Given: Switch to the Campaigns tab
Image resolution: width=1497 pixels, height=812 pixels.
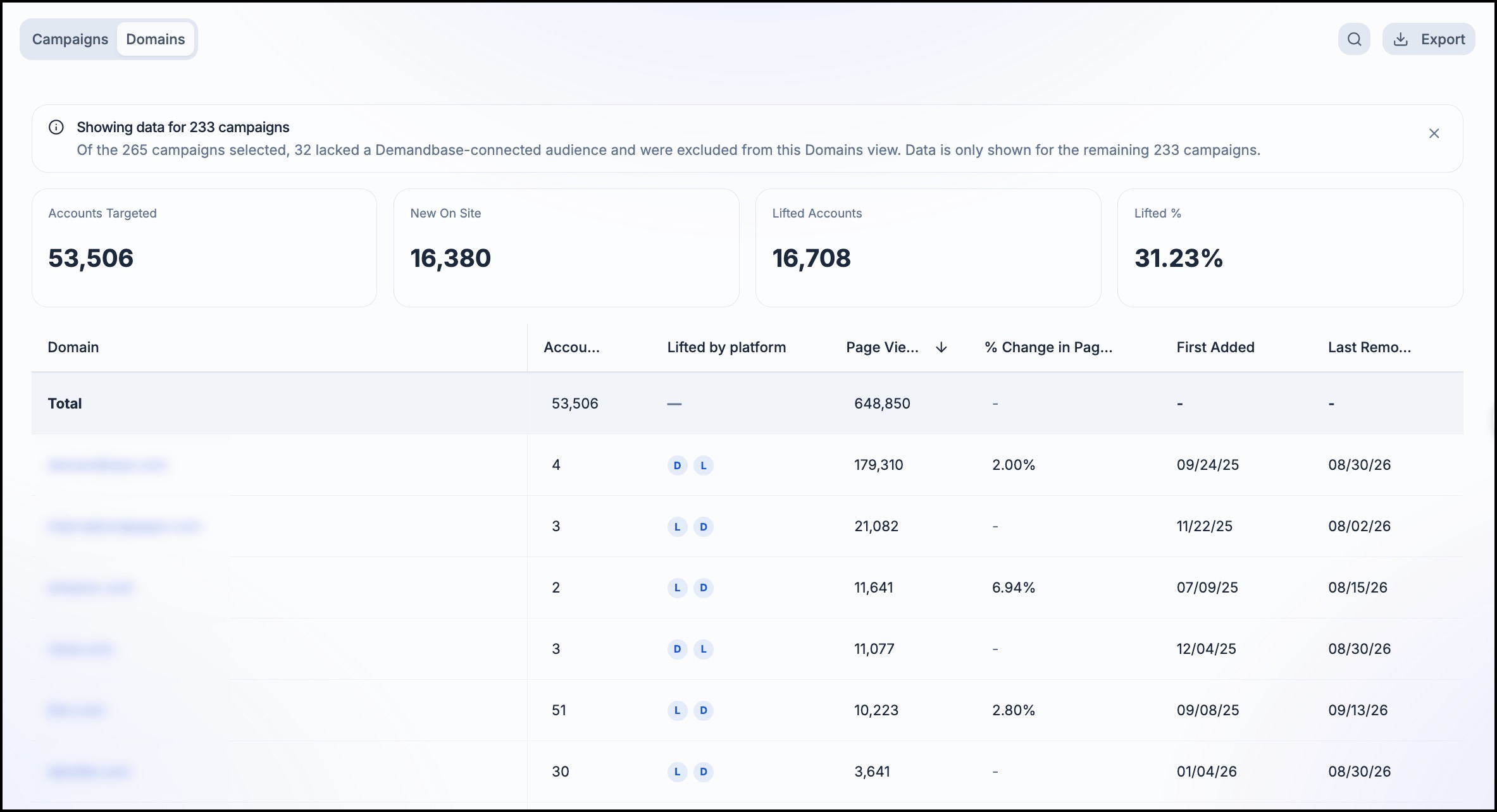Looking at the screenshot, I should (x=70, y=39).
